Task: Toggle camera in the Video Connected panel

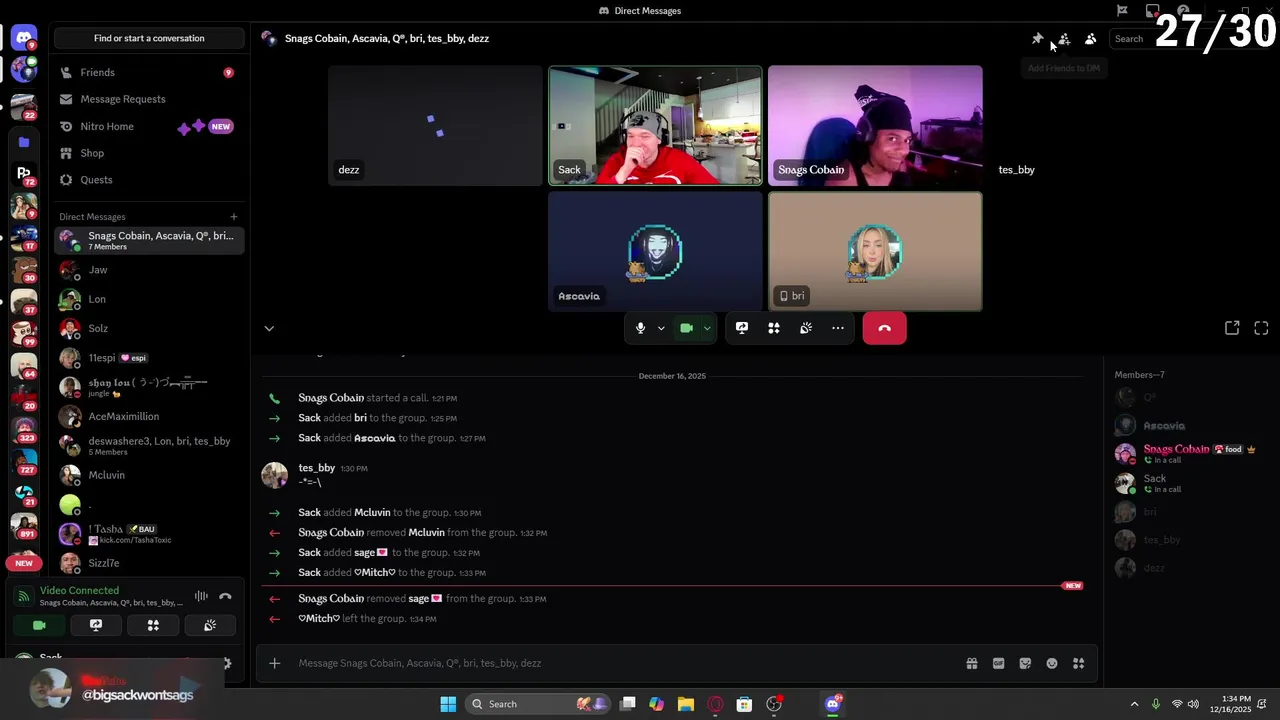Action: (39, 625)
